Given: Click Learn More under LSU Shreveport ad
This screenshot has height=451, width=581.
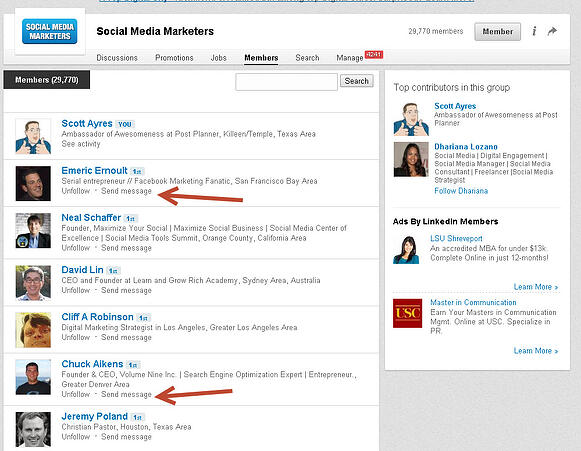Looking at the screenshot, I should 535,287.
